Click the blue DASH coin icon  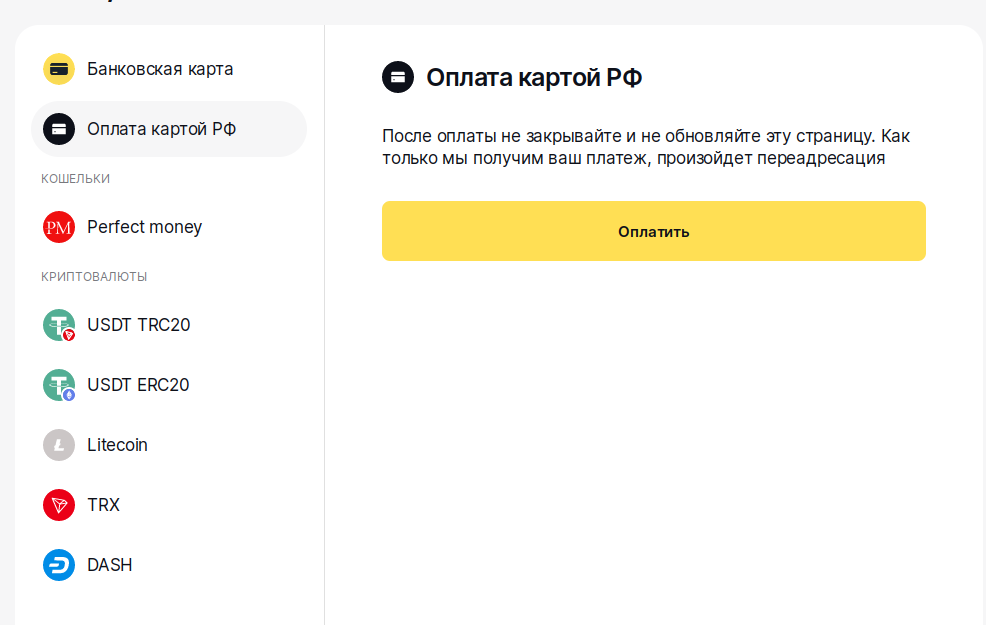pos(59,565)
